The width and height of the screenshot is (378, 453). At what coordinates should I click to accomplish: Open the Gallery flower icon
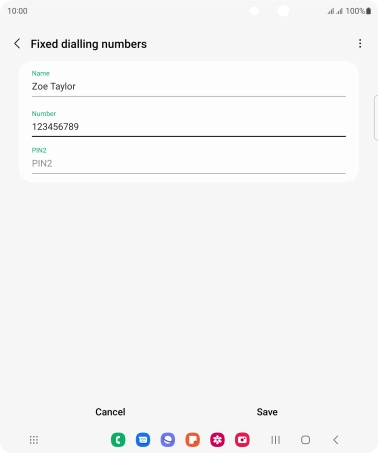click(217, 440)
